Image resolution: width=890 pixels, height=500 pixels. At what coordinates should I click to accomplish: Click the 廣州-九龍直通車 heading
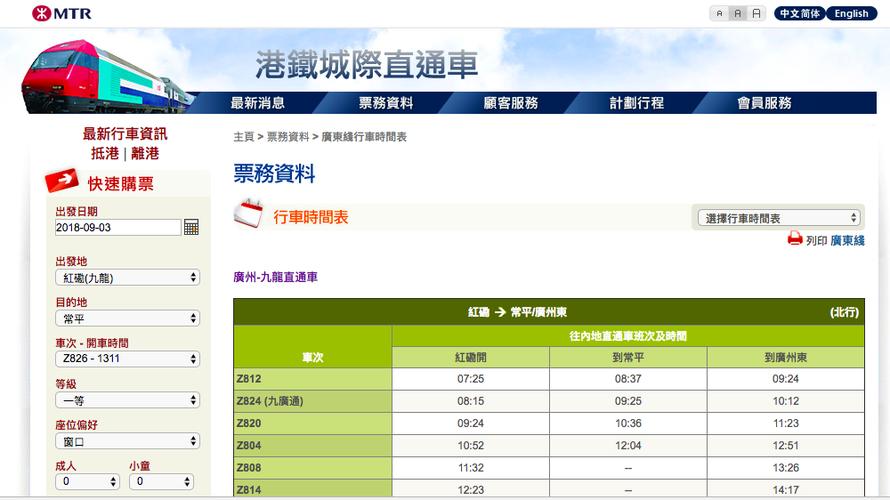(x=275, y=277)
